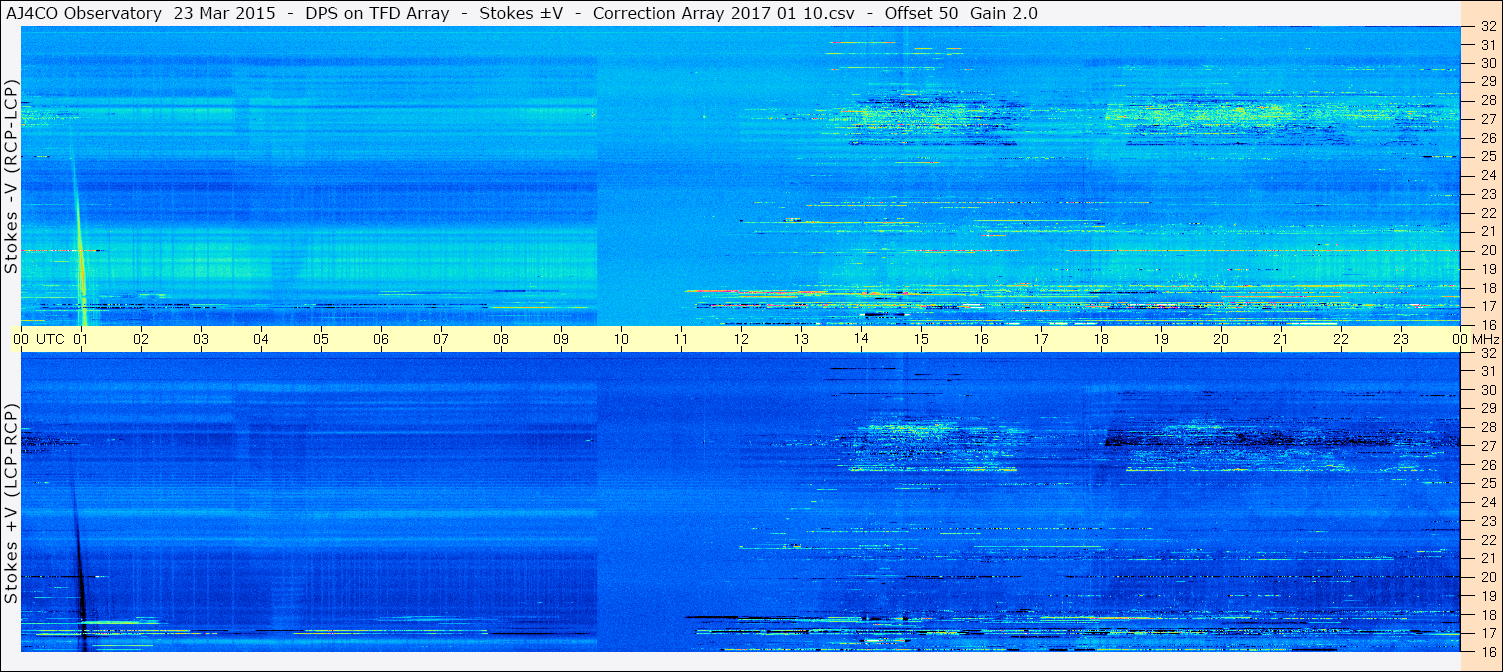
Task: Select the 15 hour mark on the time axis
Action: [x=921, y=339]
